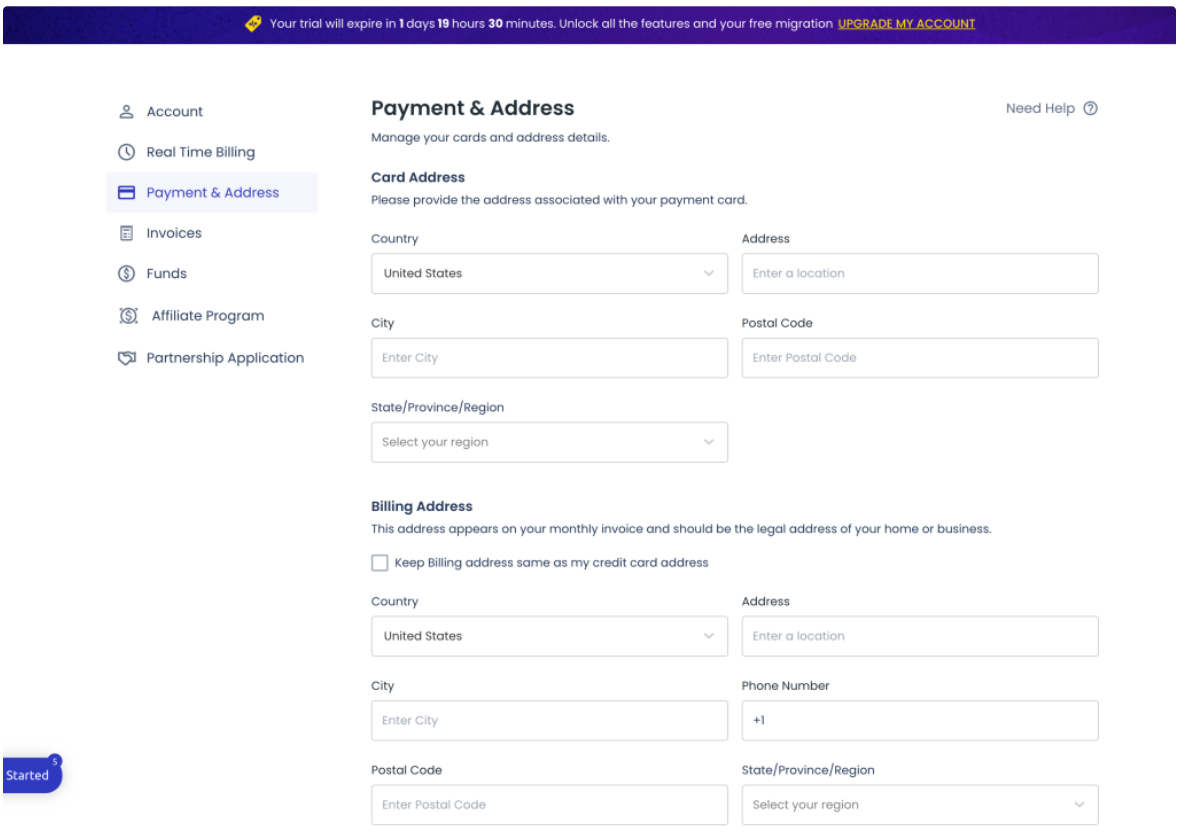
Task: Click the Upgrade My Account link
Action: [x=906, y=24]
